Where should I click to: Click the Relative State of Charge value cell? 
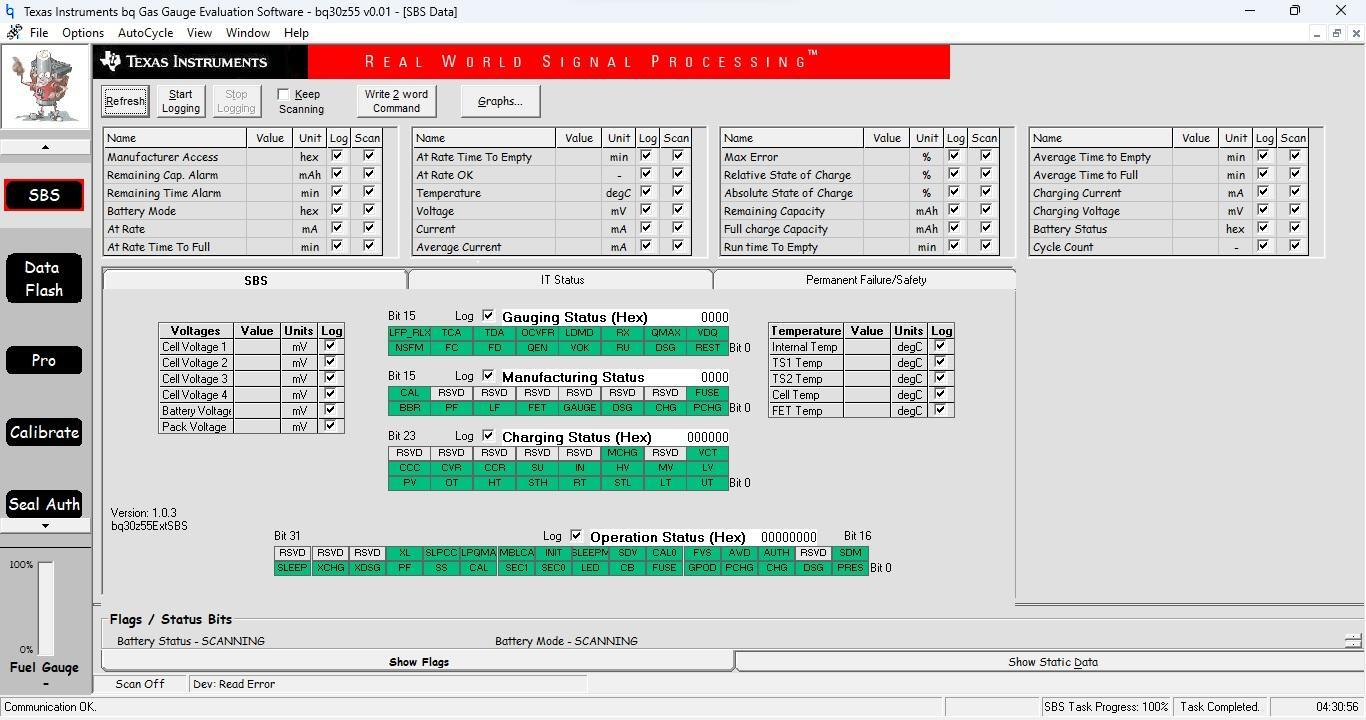pos(887,175)
